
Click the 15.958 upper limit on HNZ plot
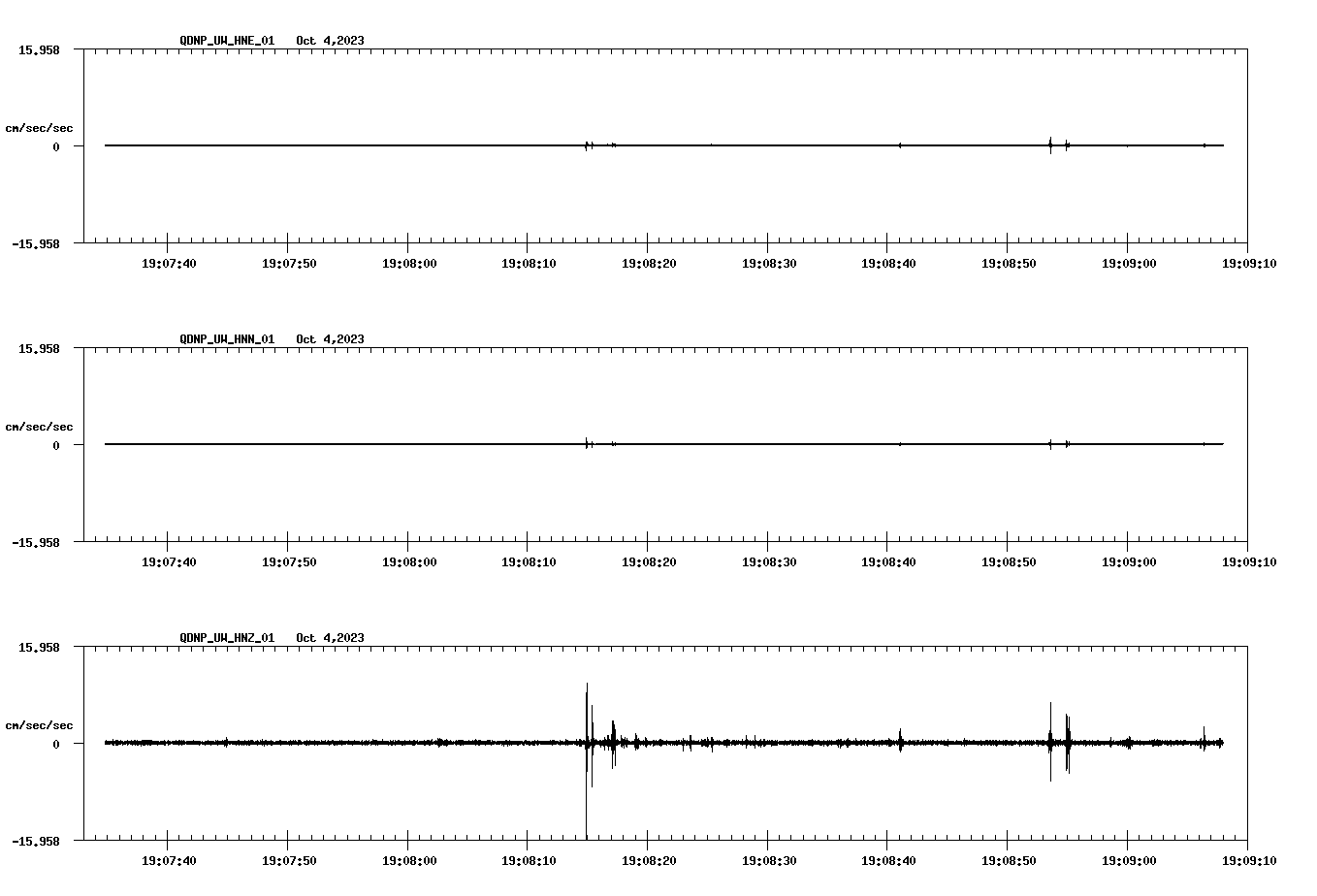point(39,647)
